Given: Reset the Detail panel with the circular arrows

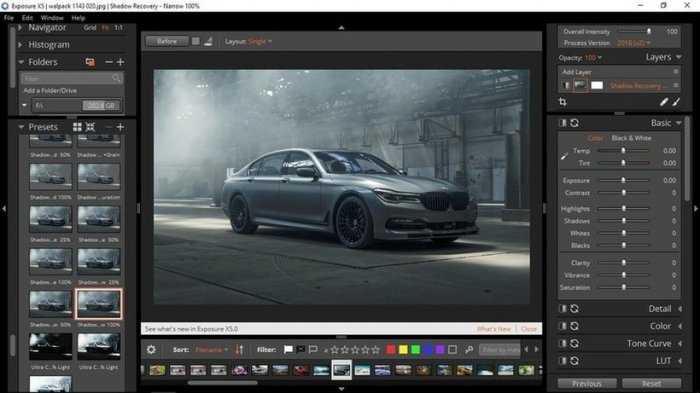Looking at the screenshot, I should (x=575, y=309).
